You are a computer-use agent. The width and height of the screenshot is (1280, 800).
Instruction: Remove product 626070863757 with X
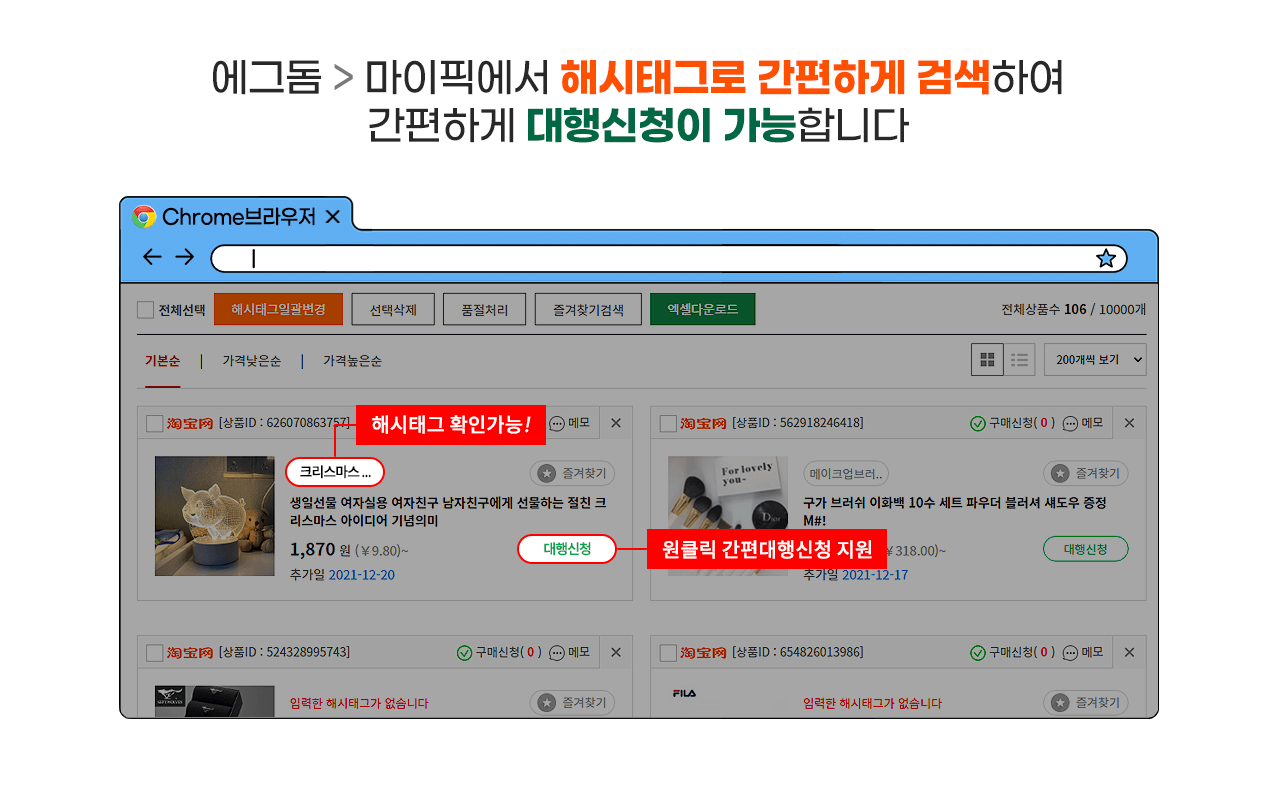tap(616, 423)
